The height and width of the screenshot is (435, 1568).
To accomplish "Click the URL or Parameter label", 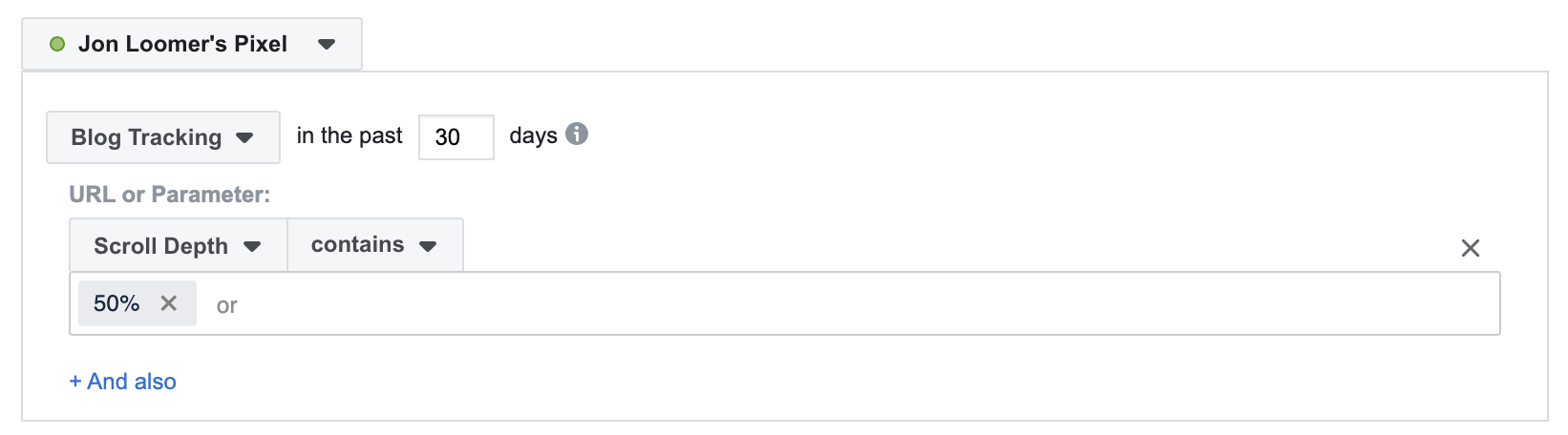I will (170, 195).
